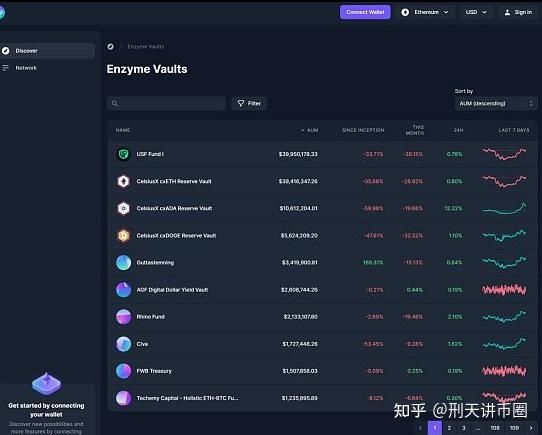This screenshot has height=435, width=542.
Task: Click the Guttastemning vault avatar
Action: point(123,262)
